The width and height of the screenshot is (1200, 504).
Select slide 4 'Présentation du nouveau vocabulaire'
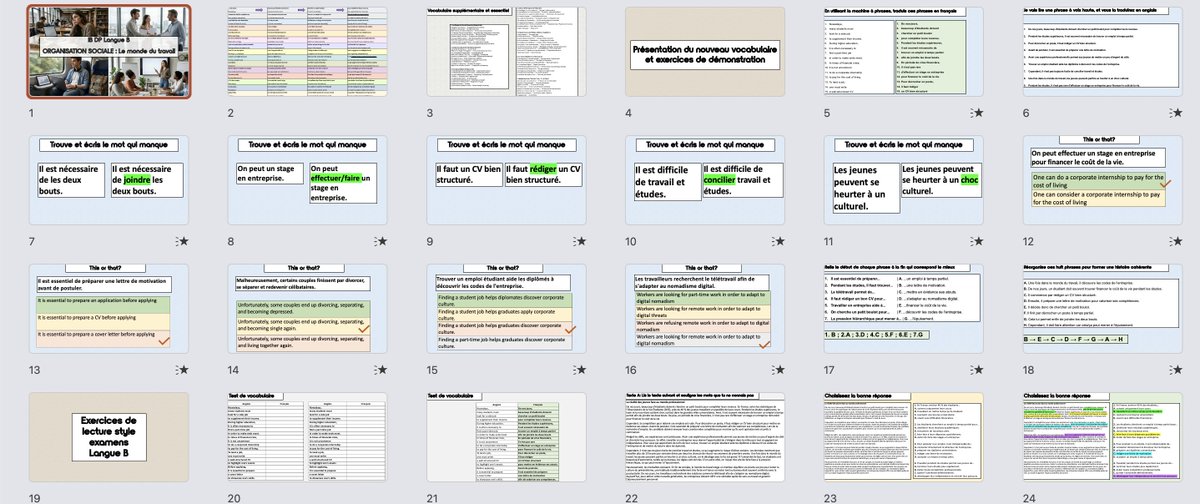706,52
